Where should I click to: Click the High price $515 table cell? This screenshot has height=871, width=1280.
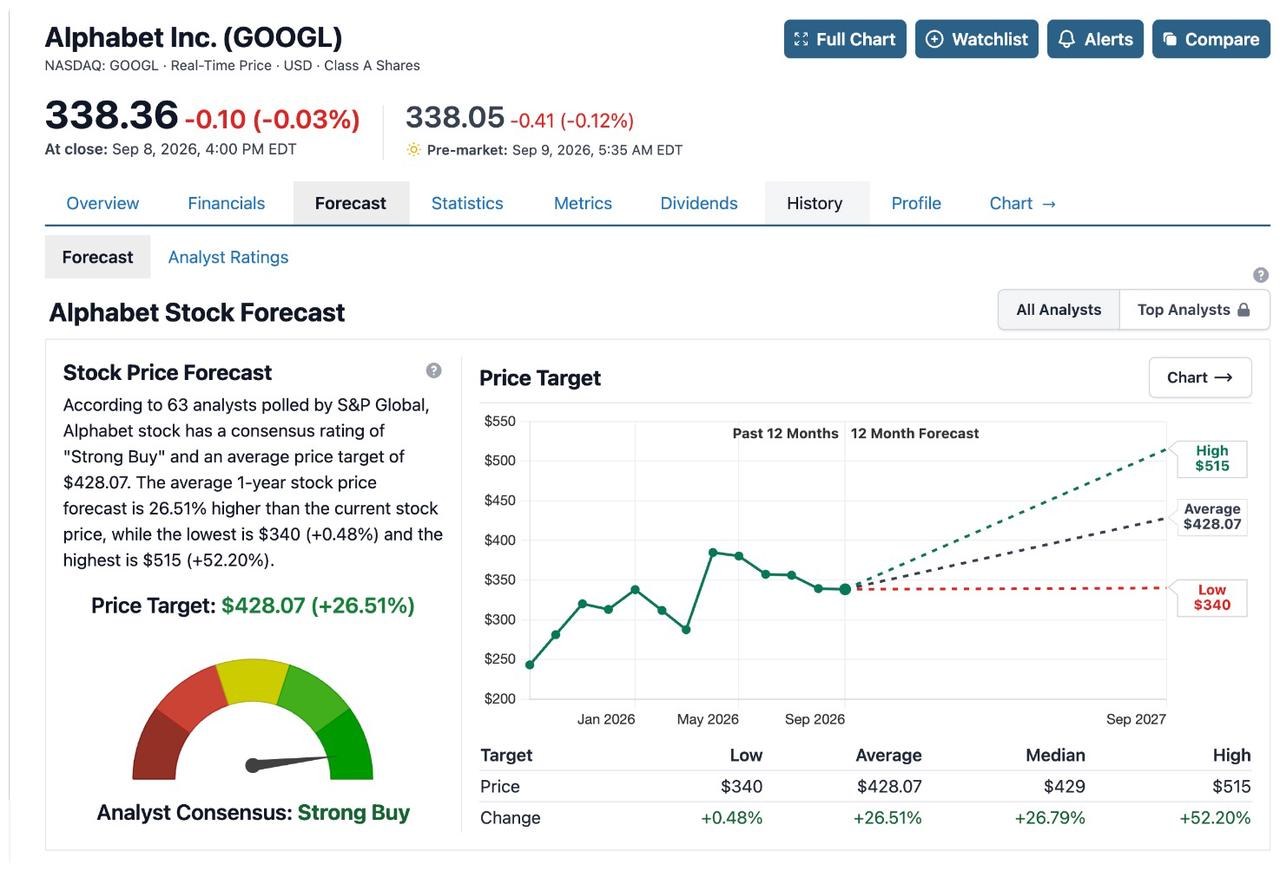point(1231,787)
